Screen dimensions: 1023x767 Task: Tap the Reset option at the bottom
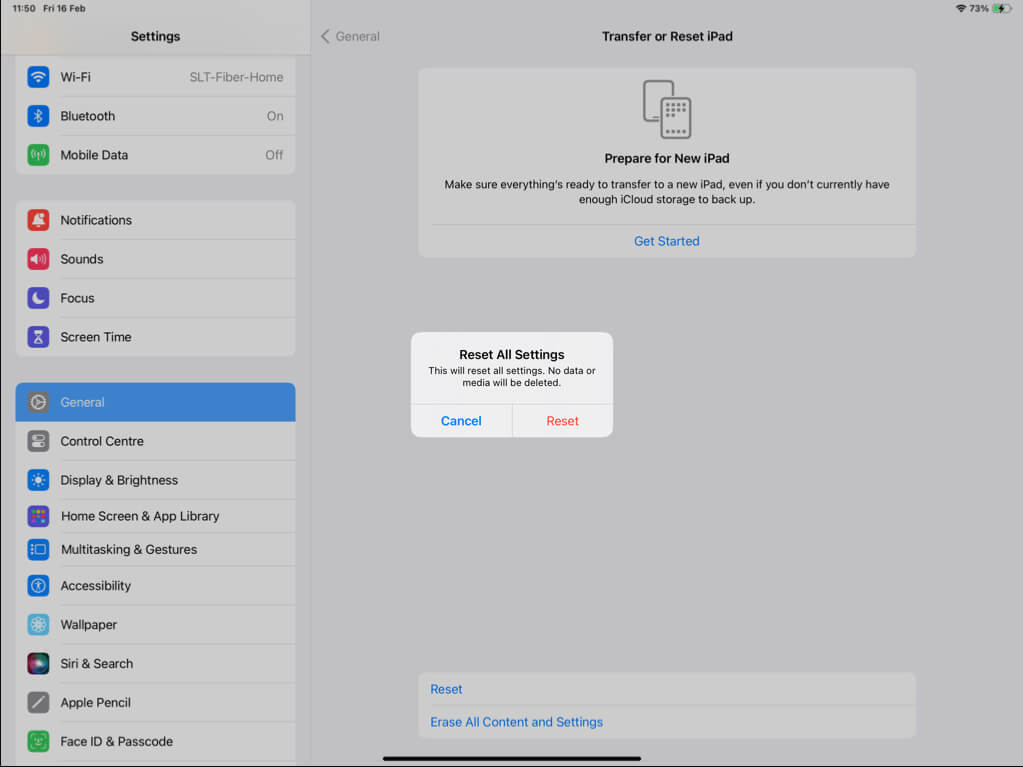tap(667, 689)
